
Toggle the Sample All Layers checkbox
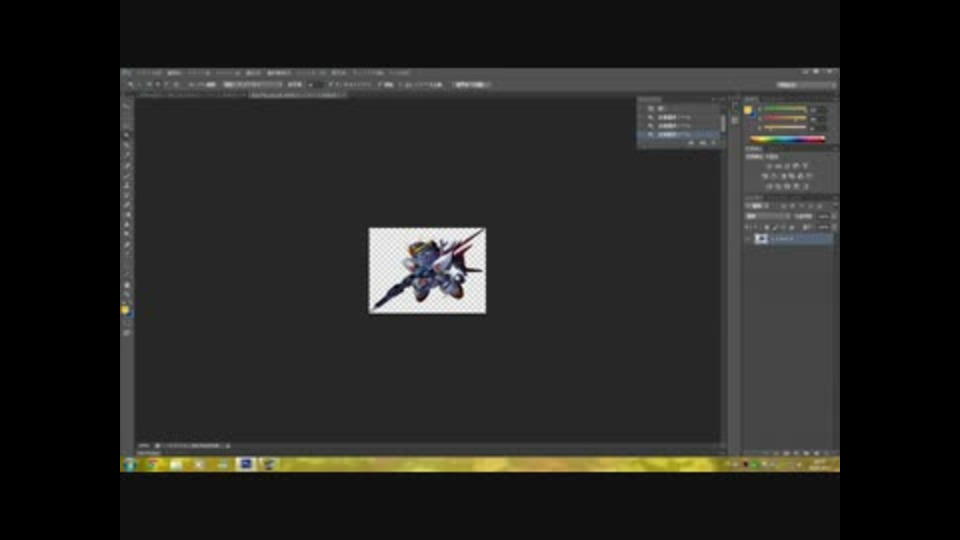[x=400, y=84]
